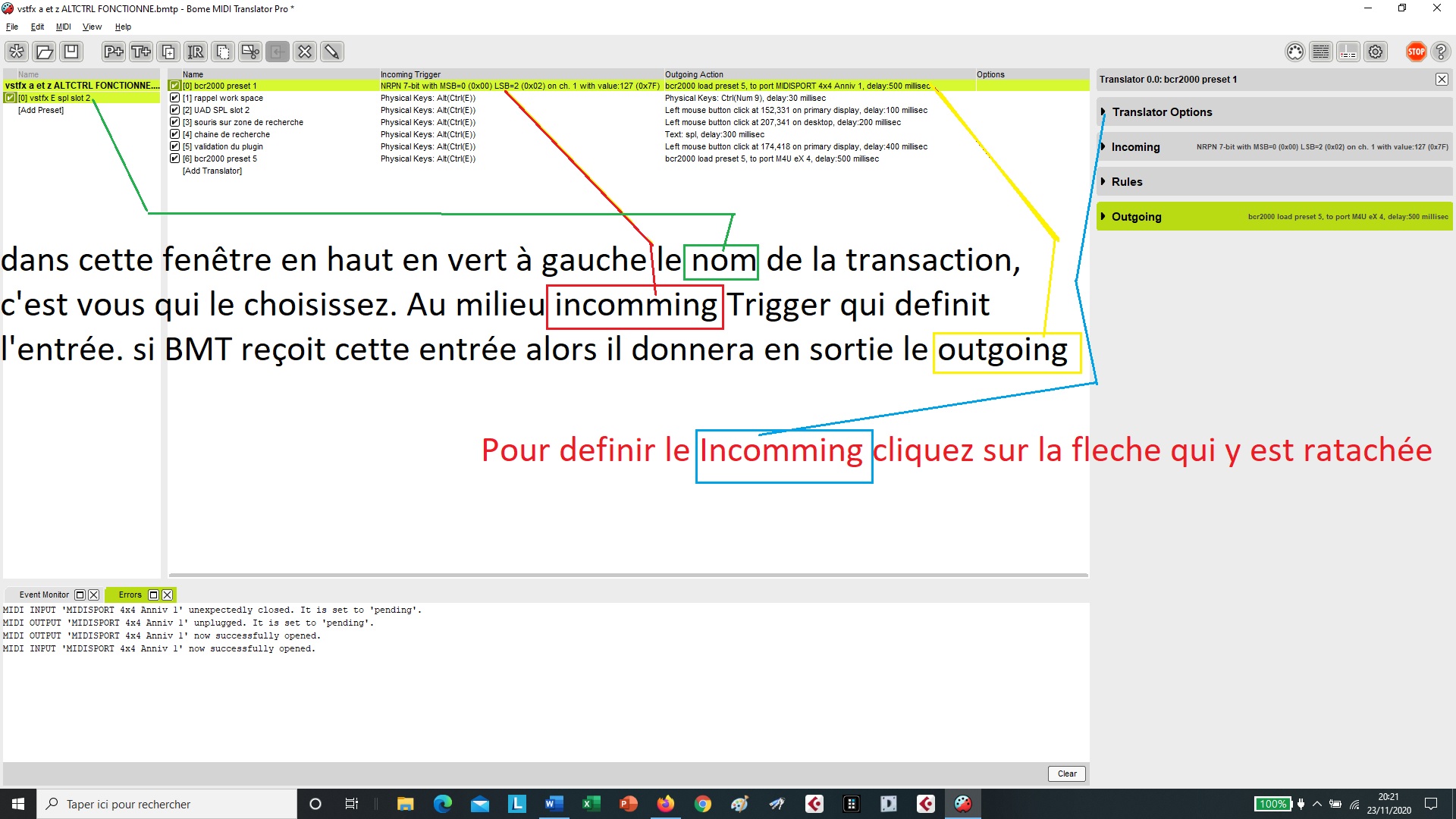Select the Add Translator (T+) tool
The image size is (1456, 819).
(141, 52)
